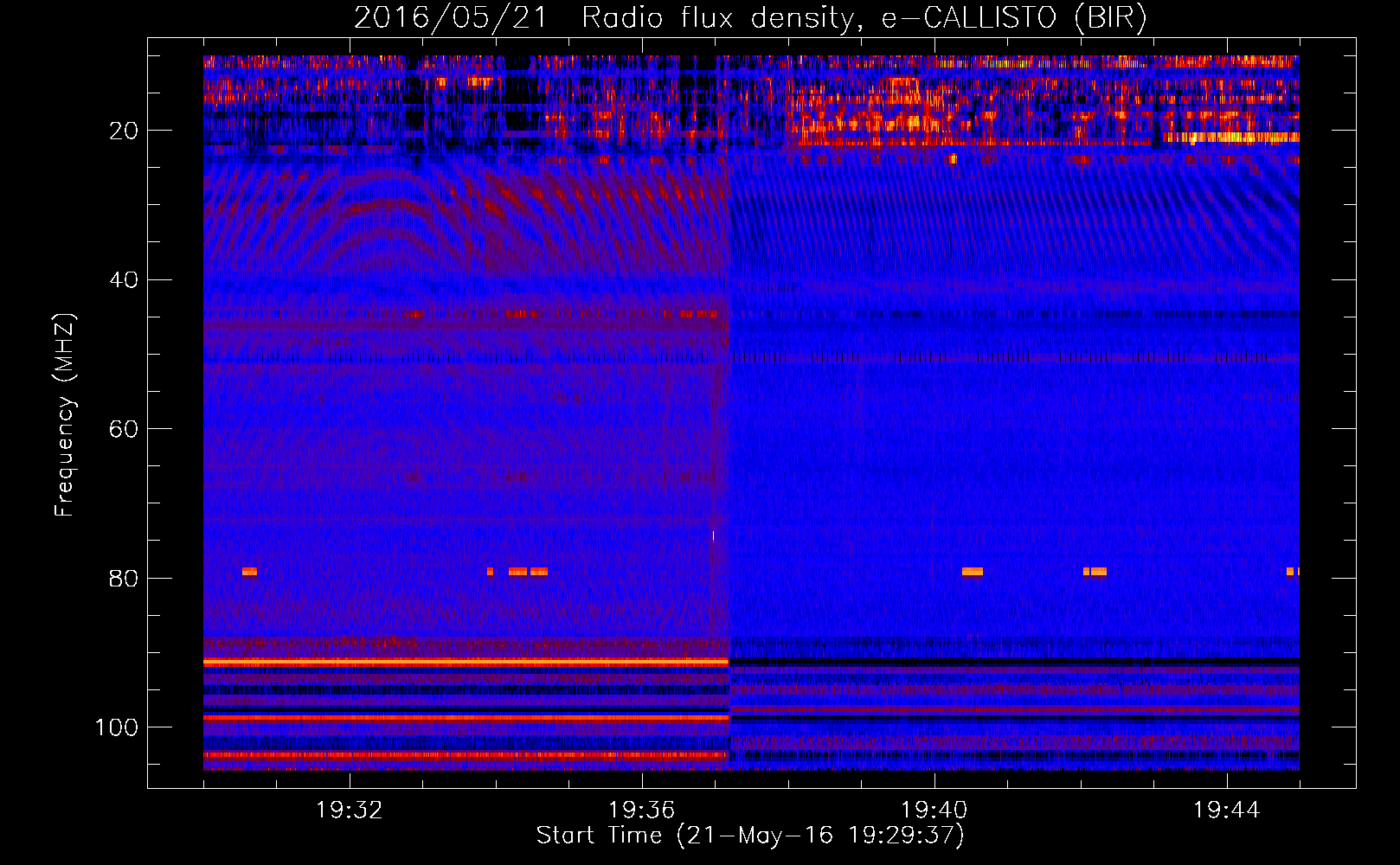Click the '19:44' time tick label
This screenshot has height=865, width=1400.
tap(1226, 811)
